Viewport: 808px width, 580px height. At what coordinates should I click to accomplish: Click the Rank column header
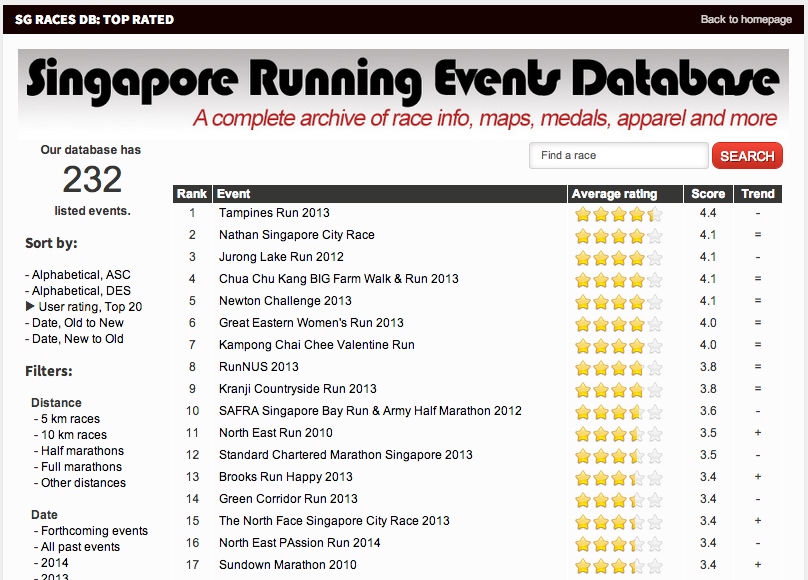pos(192,194)
